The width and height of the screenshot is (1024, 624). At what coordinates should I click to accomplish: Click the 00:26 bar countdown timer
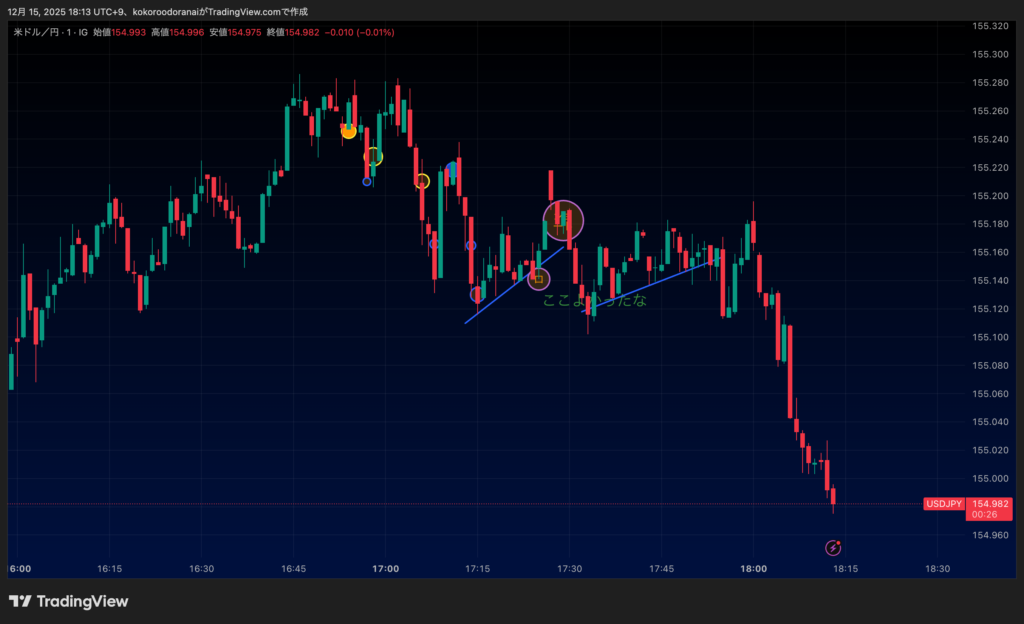click(x=984, y=515)
